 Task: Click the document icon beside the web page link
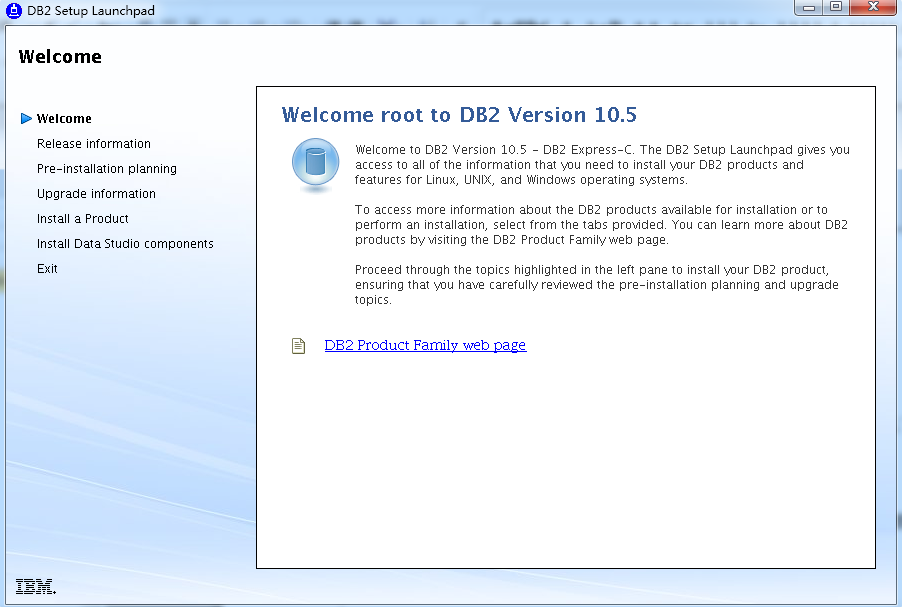[x=299, y=346]
